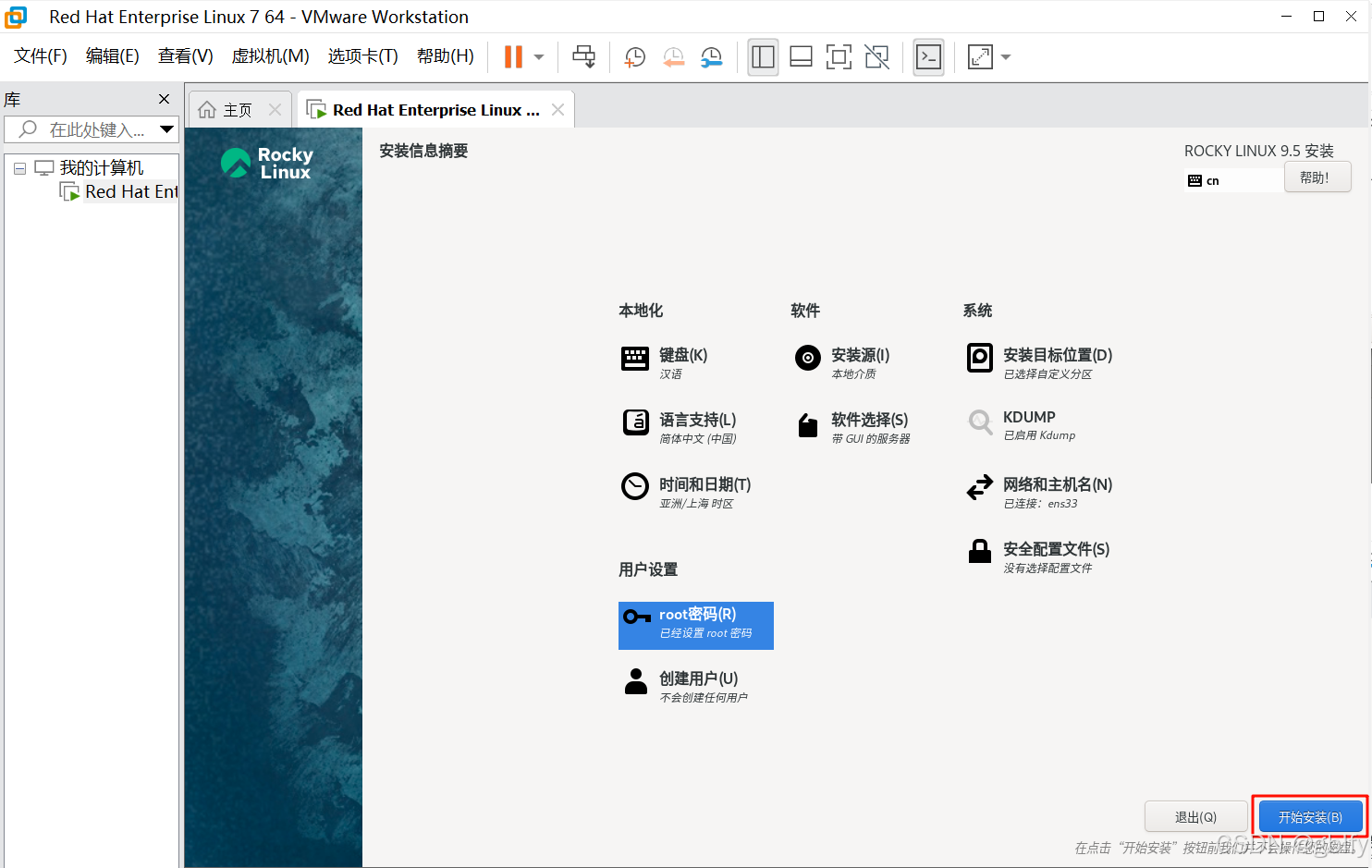
Task: Open 键盘(K) keyboard settings
Action: [x=666, y=362]
